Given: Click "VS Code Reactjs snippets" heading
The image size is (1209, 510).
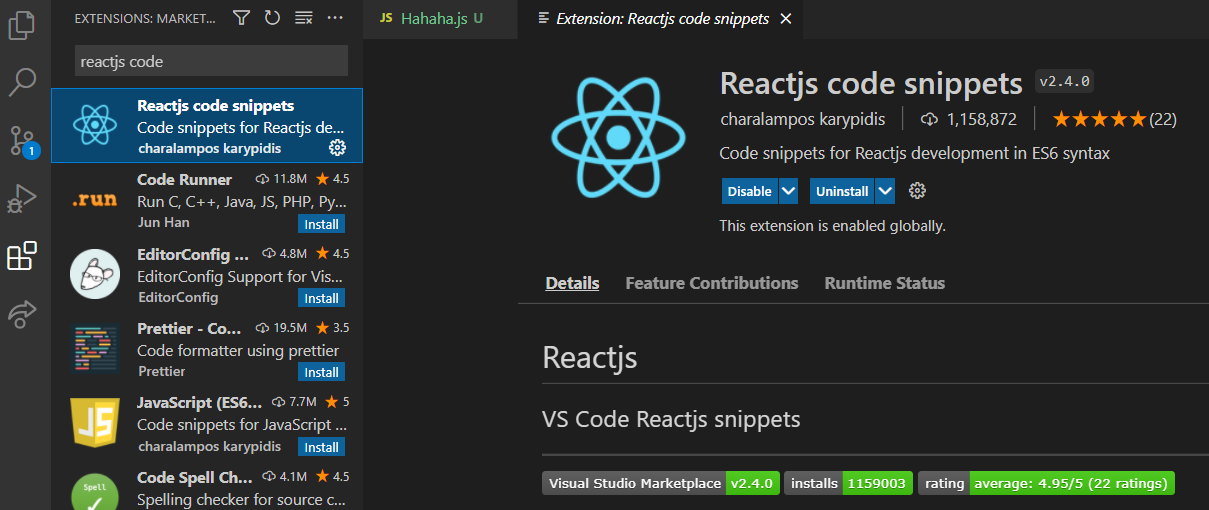Looking at the screenshot, I should point(671,419).
